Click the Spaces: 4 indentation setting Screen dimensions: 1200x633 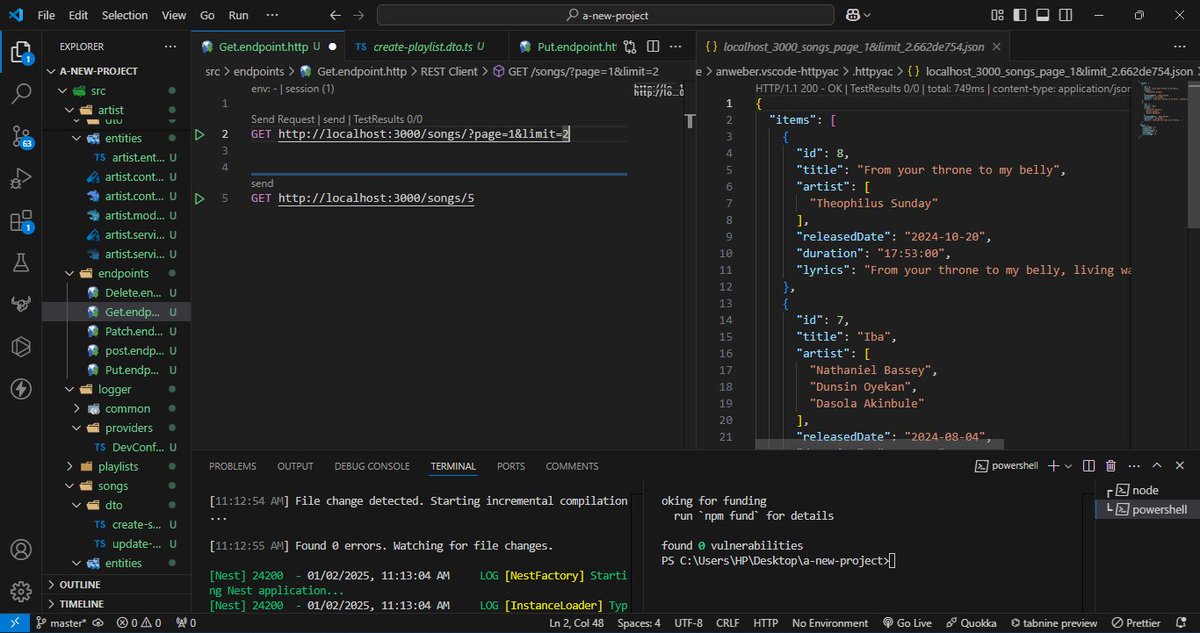point(638,623)
